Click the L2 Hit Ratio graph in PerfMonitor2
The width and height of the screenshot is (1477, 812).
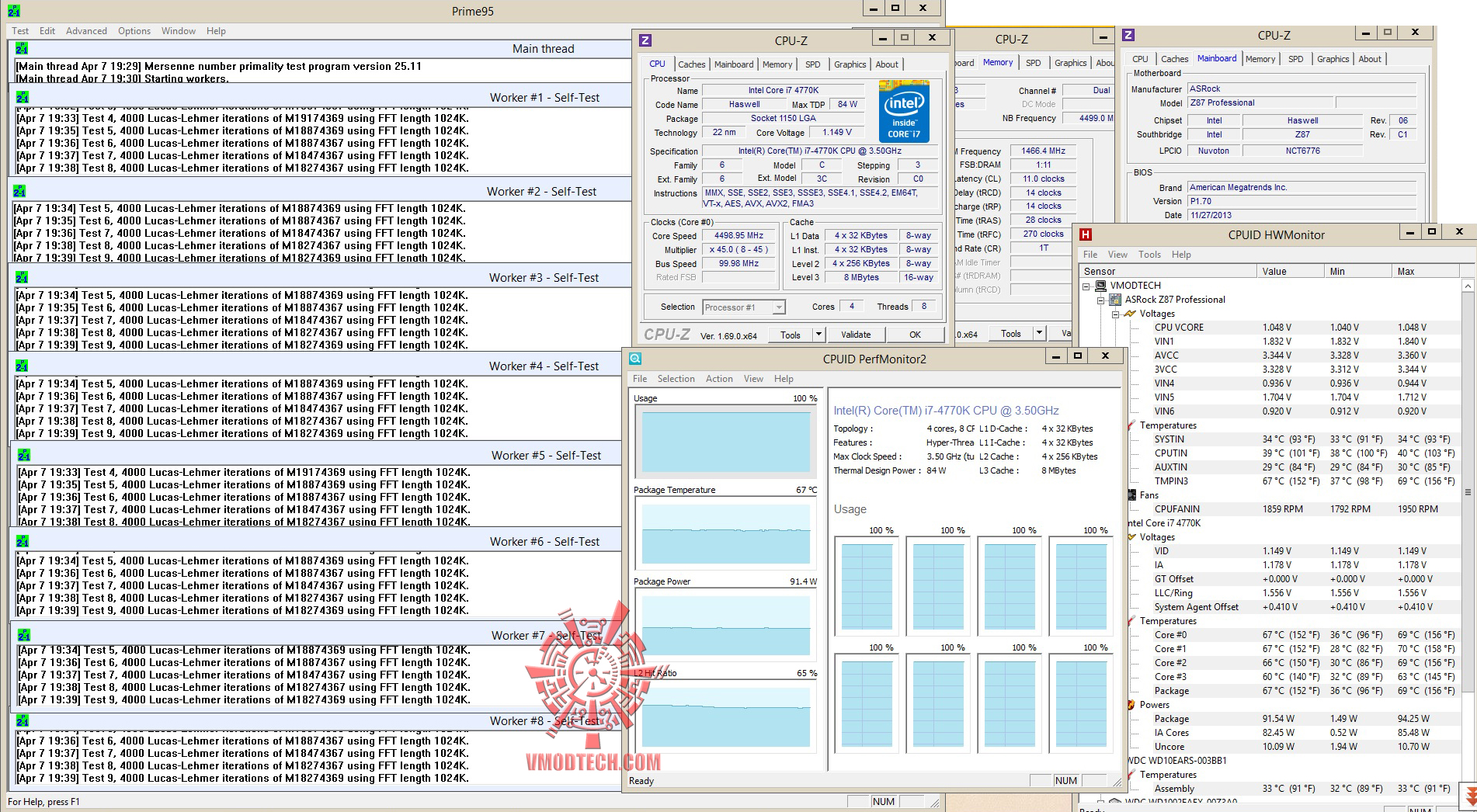725,716
